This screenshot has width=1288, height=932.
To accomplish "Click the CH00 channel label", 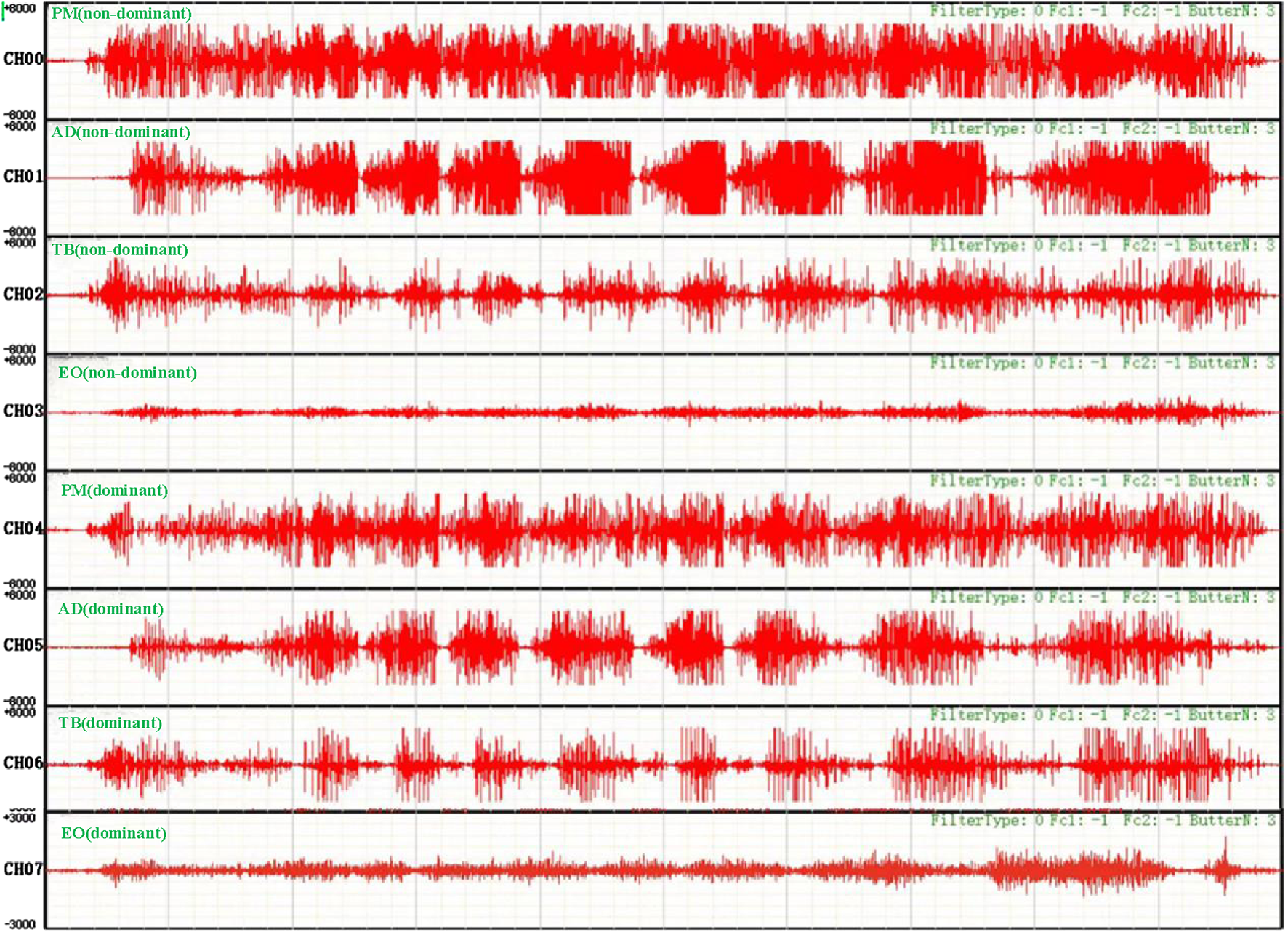I will [x=23, y=60].
